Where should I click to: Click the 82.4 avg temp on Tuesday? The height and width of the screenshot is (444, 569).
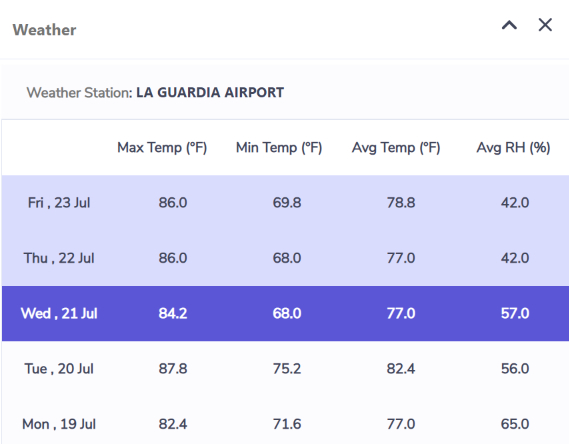pos(401,369)
